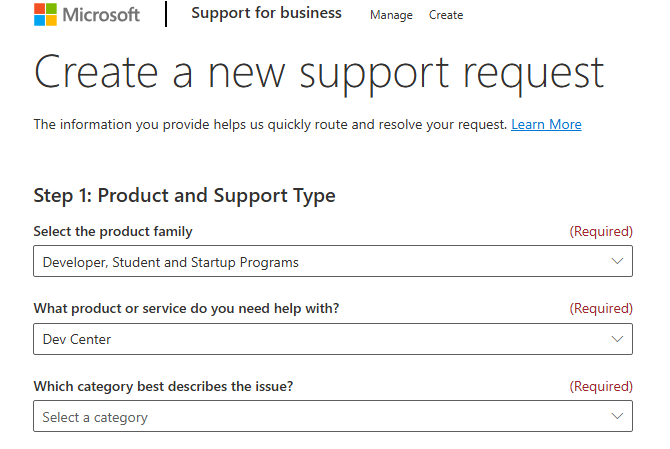Open the Manage menu item
Screen dimensions: 670x449
391,15
